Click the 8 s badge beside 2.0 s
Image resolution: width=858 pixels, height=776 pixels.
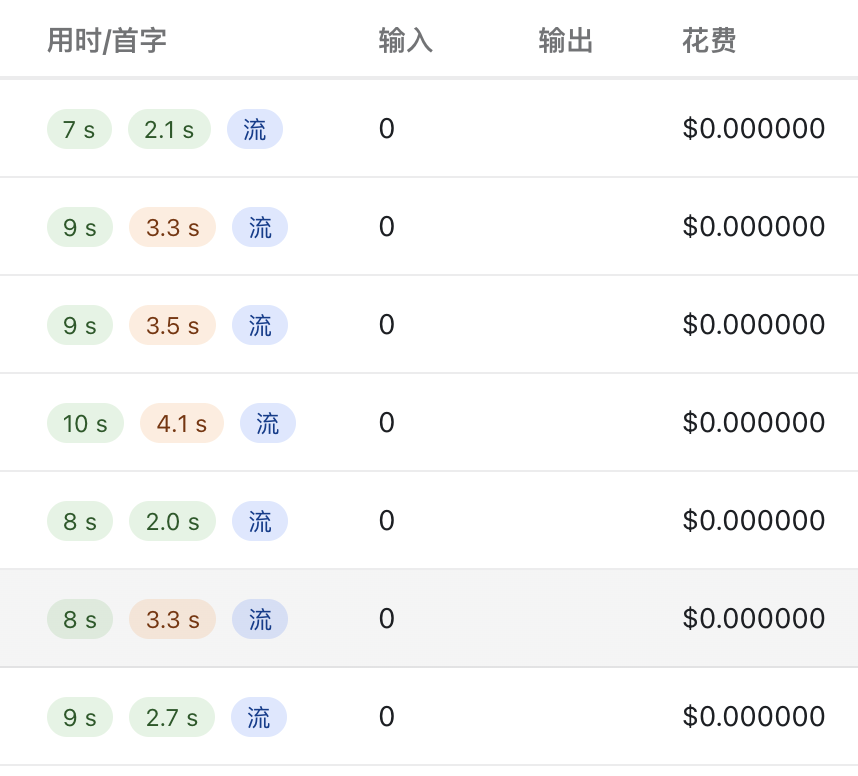pyautogui.click(x=80, y=521)
